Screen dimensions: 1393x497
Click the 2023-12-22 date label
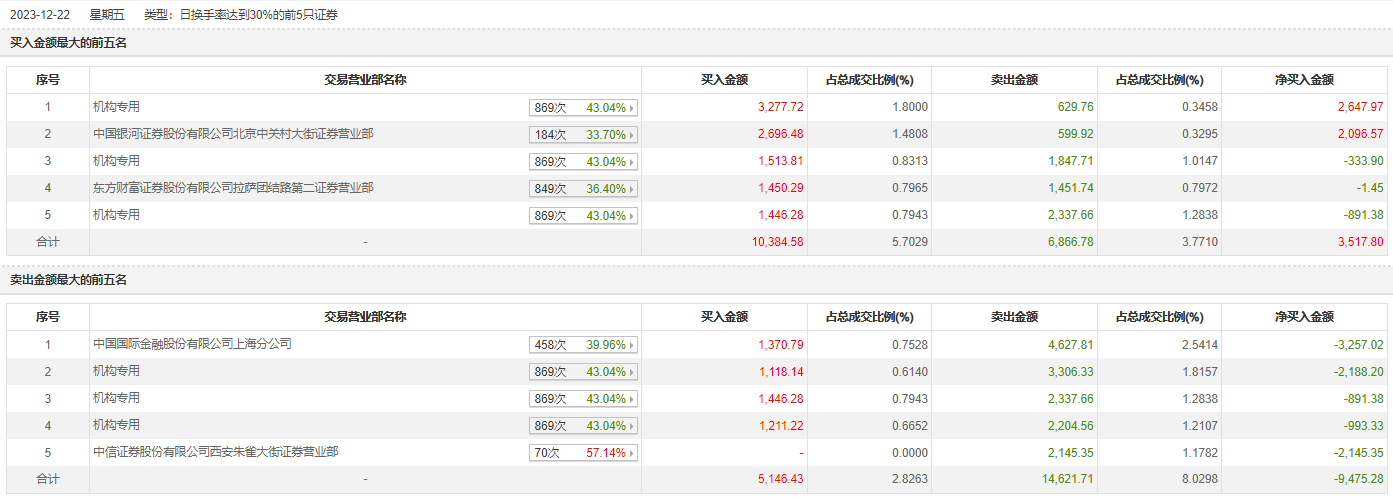click(x=38, y=14)
